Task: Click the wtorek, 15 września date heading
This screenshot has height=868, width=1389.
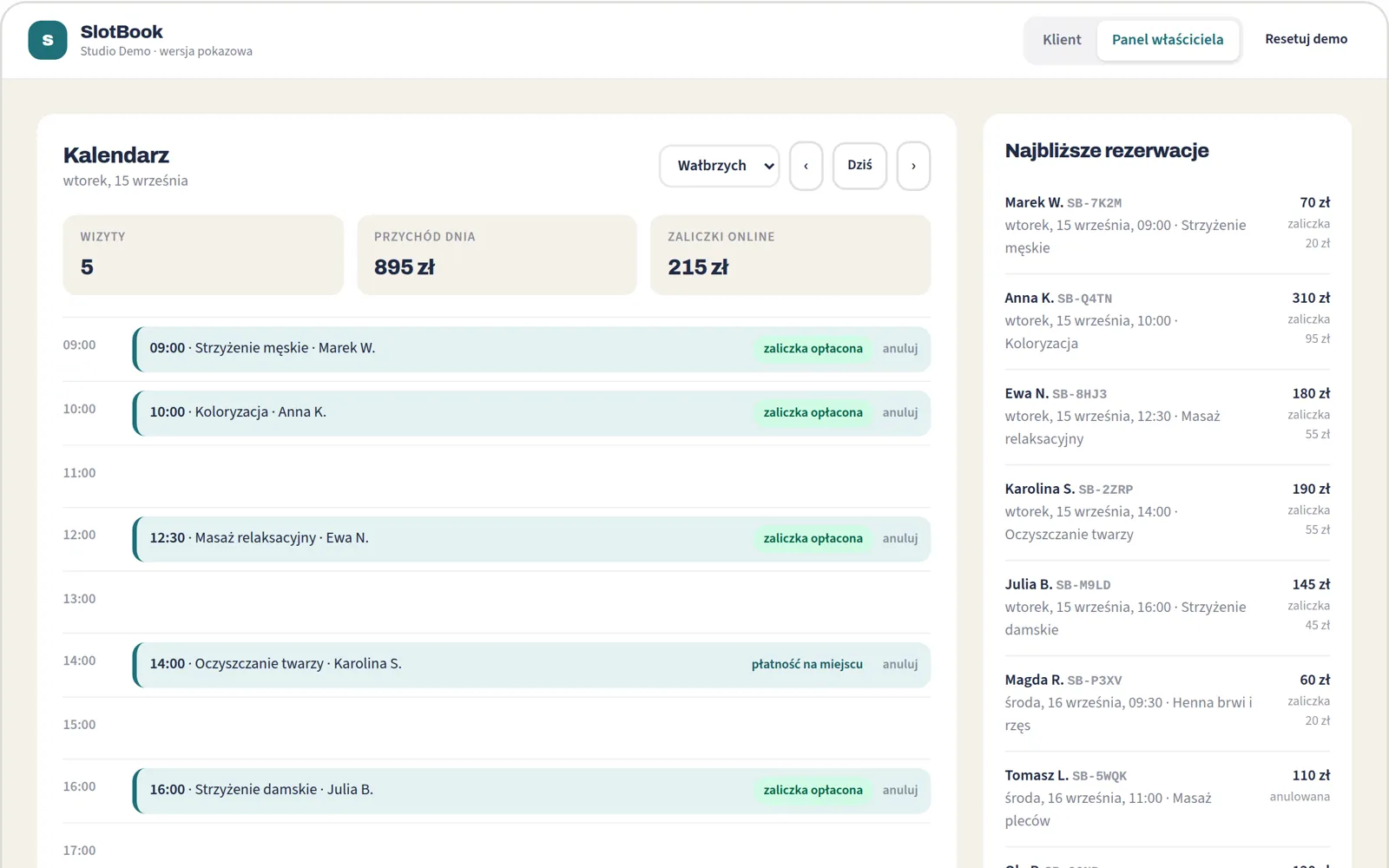Action: (x=125, y=181)
